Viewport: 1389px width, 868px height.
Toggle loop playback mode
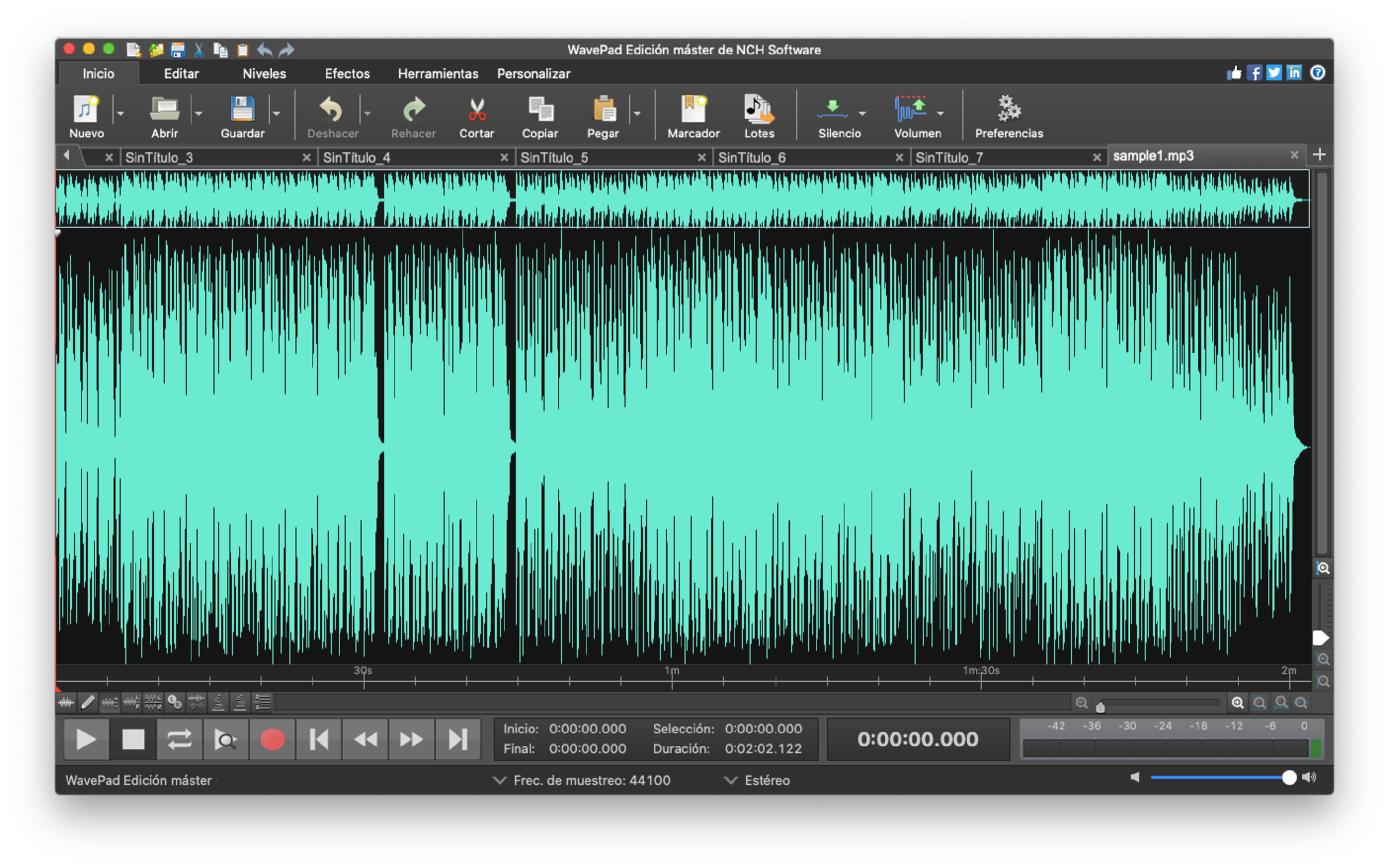pyautogui.click(x=179, y=739)
